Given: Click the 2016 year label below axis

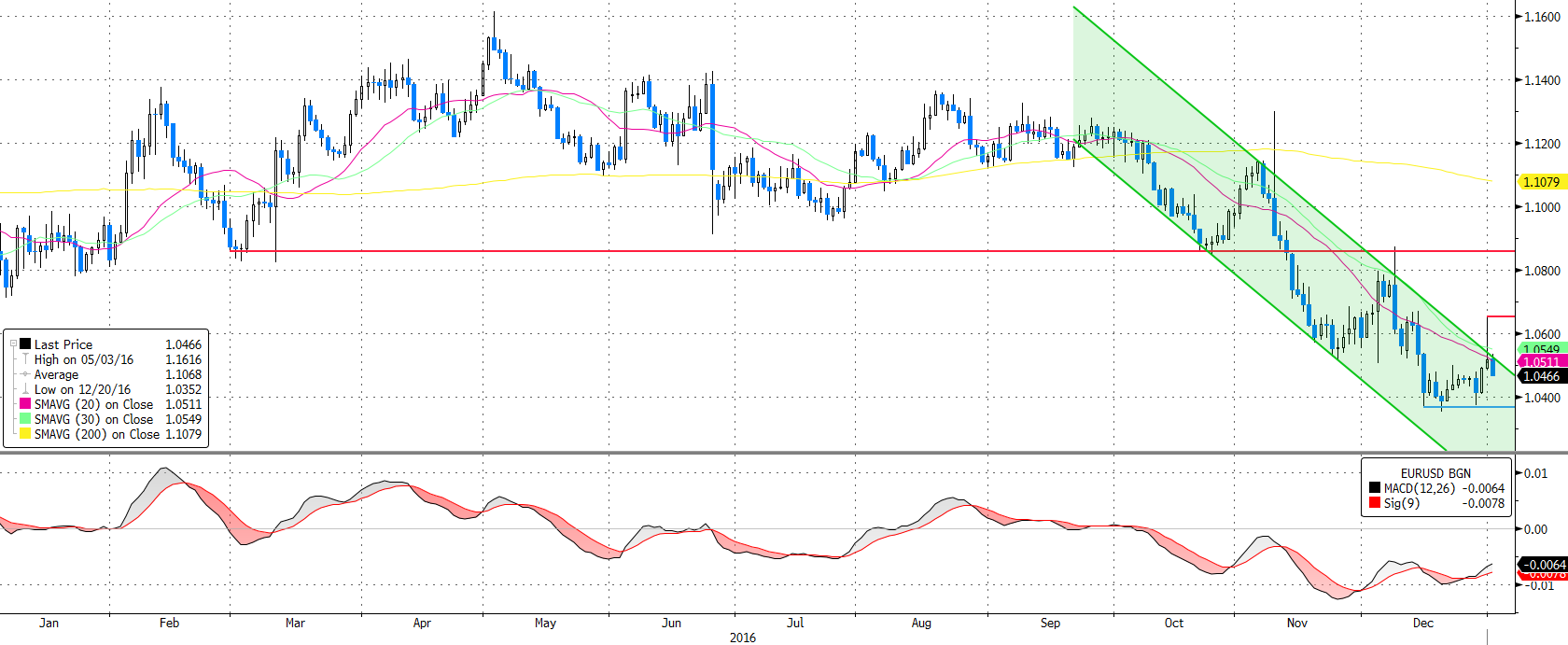Looking at the screenshot, I should (743, 638).
